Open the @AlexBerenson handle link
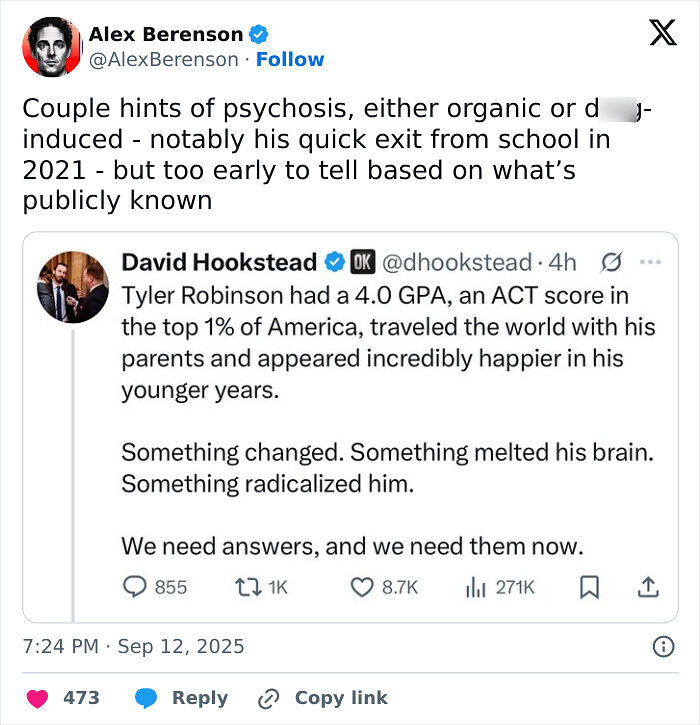Image resolution: width=700 pixels, height=725 pixels. 162,59
